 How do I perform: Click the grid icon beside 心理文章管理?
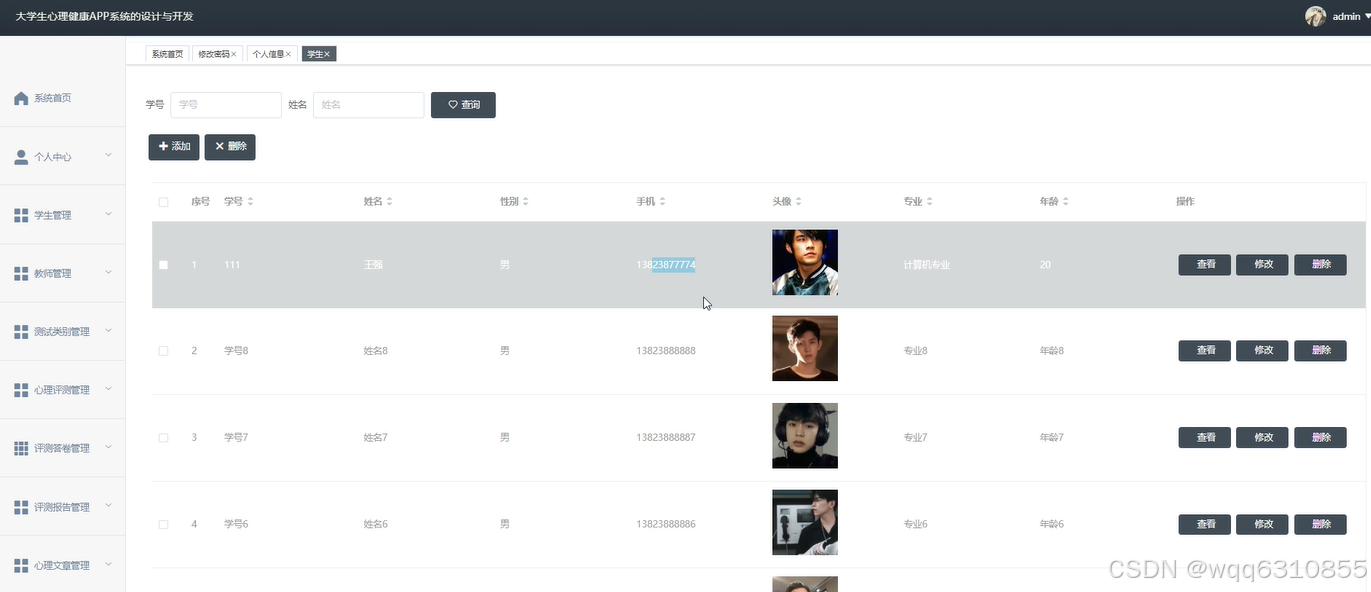click(x=21, y=565)
